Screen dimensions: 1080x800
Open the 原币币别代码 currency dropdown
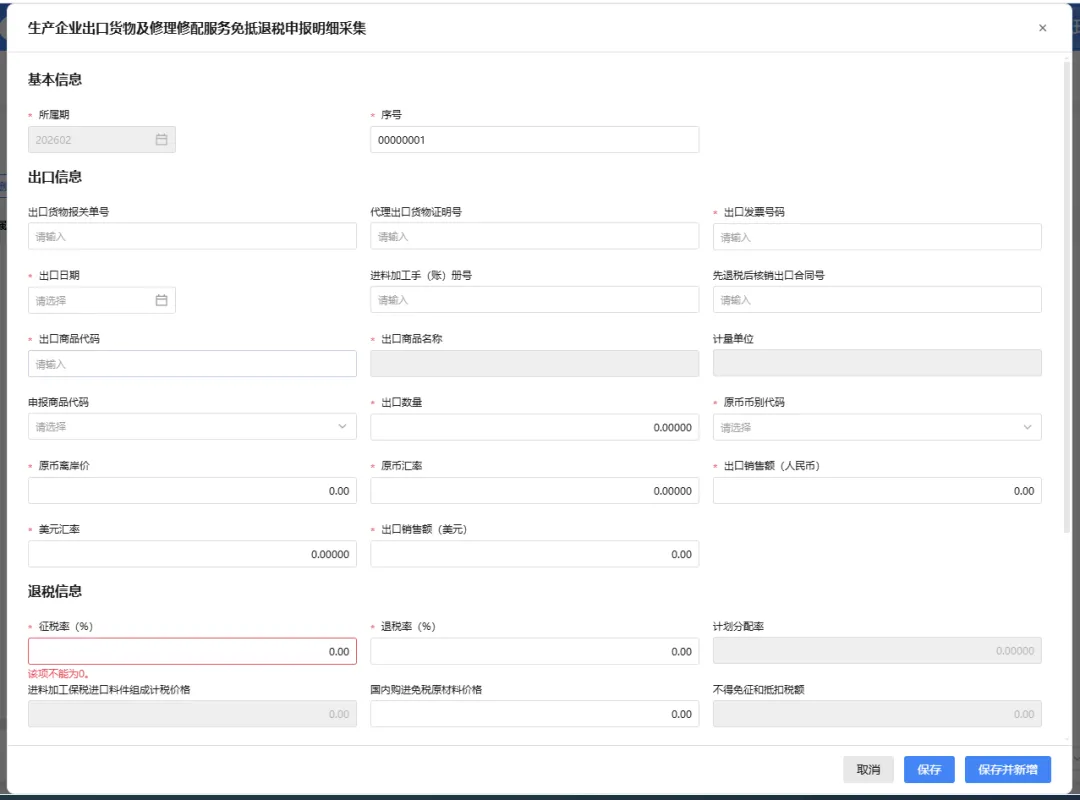point(877,426)
